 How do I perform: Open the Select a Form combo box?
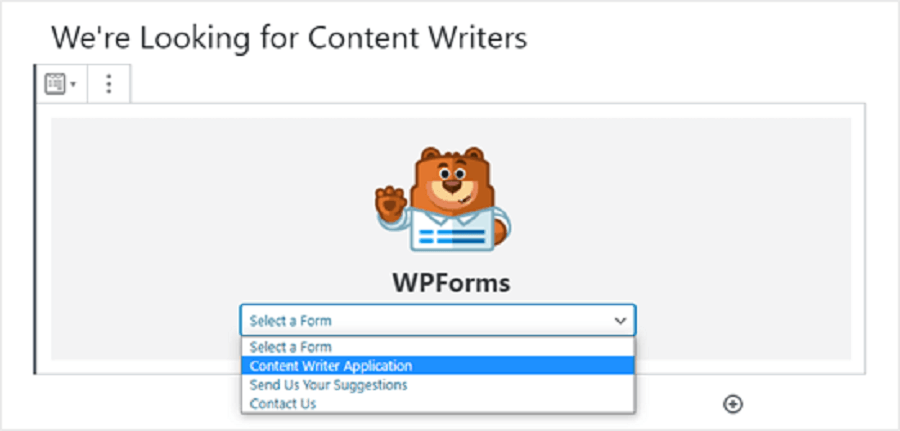pos(437,320)
